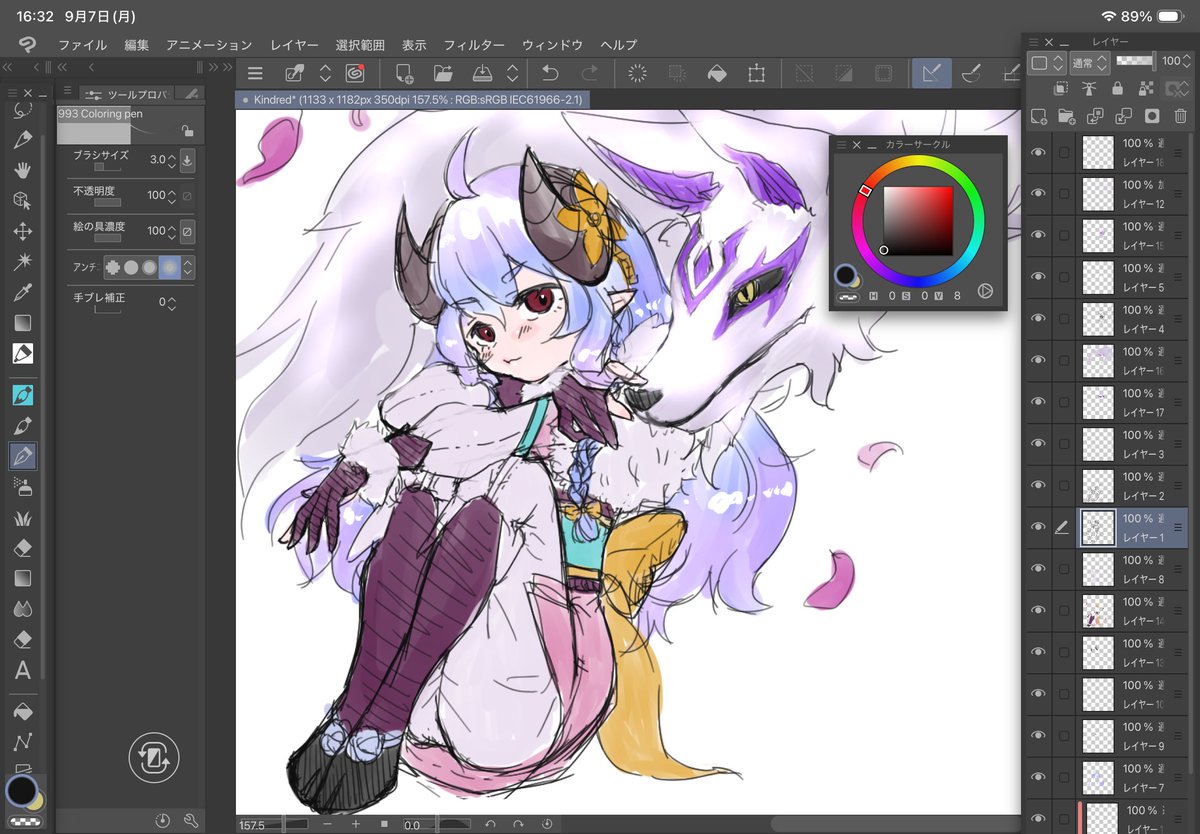Open CLIP STUDIO spiral icon with red dot
The height and width of the screenshot is (834, 1200).
coord(355,73)
